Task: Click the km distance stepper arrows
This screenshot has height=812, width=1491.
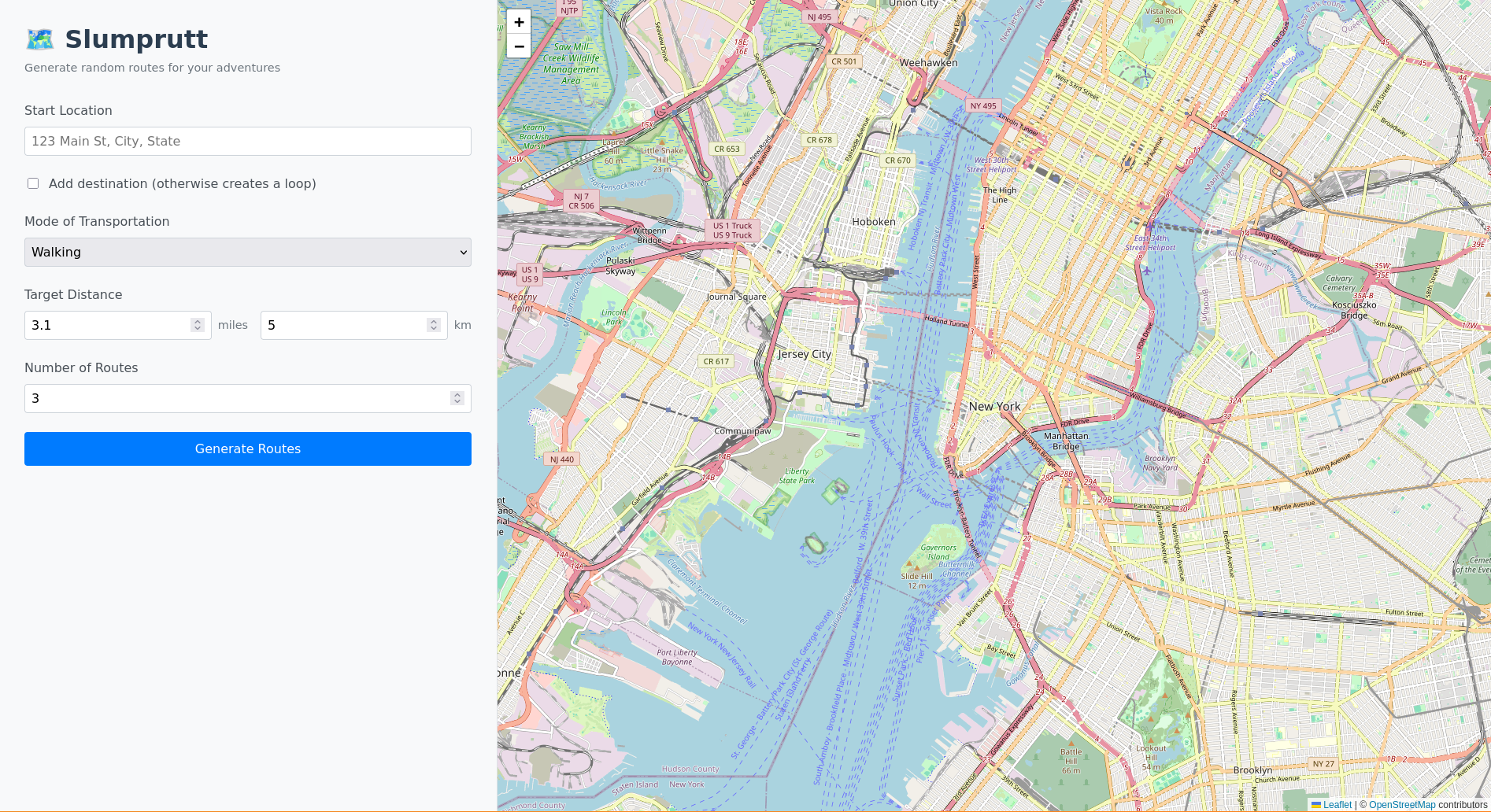Action: 434,325
